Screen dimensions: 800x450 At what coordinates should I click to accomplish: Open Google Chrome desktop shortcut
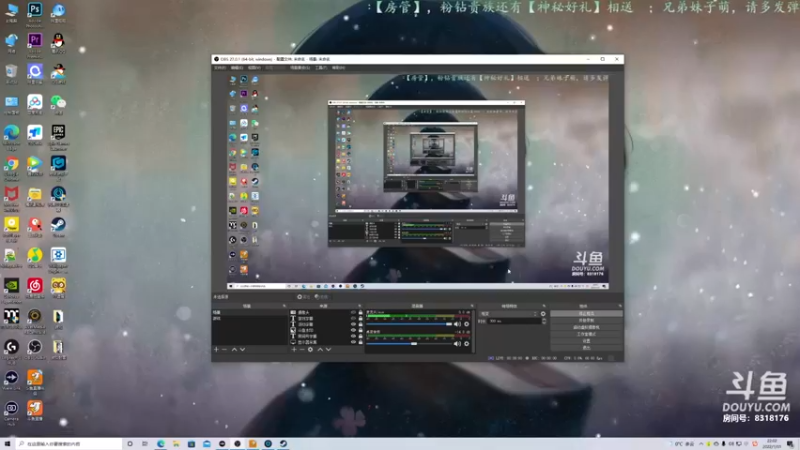tap(11, 168)
